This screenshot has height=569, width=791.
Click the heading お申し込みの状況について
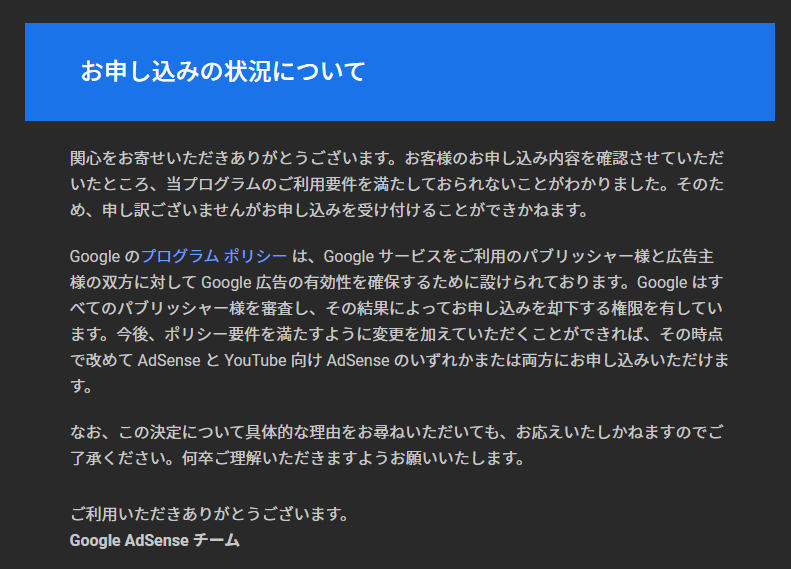pos(222,72)
